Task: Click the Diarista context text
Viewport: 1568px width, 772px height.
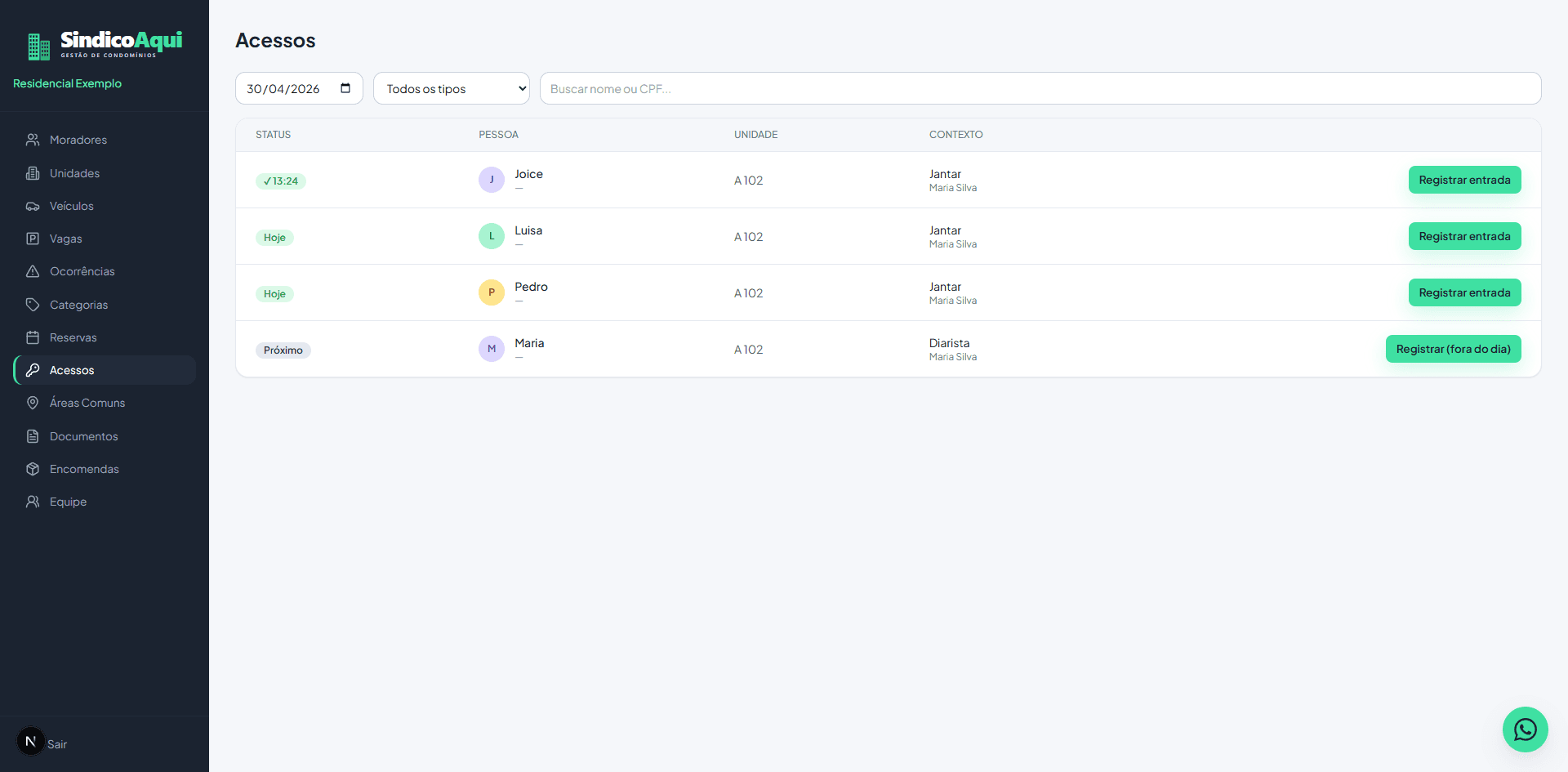Action: [x=949, y=343]
